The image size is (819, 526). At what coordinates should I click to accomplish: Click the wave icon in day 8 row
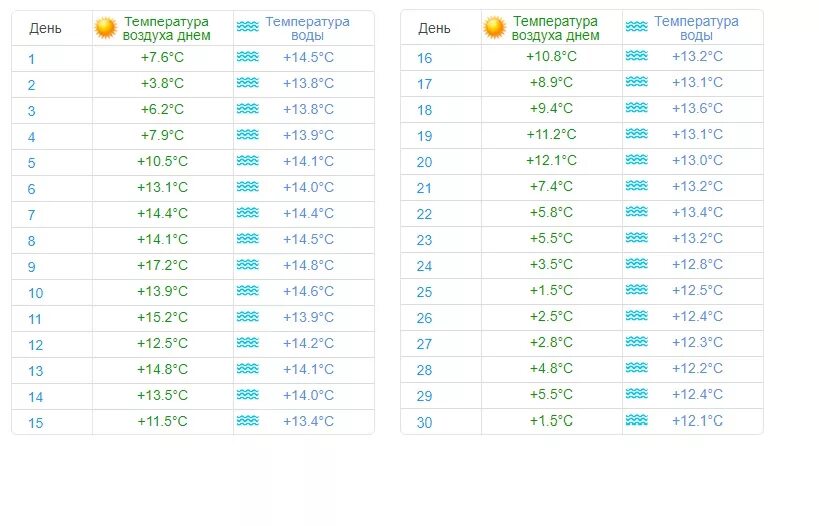click(x=248, y=239)
